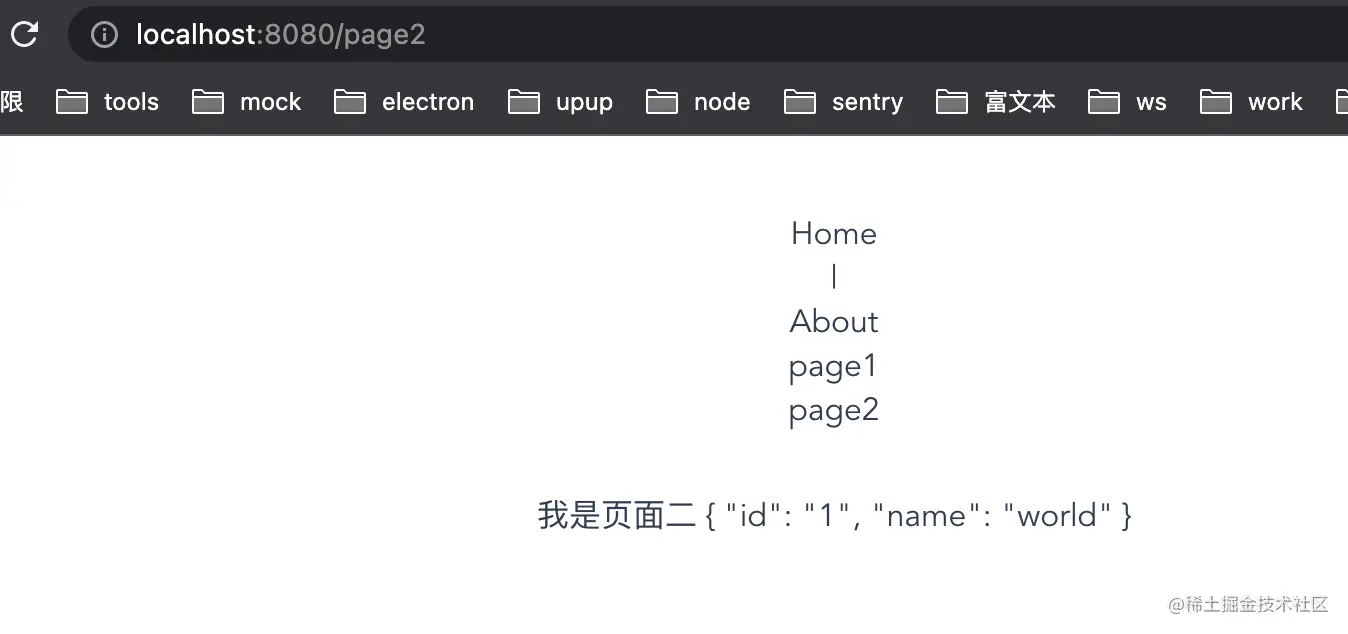Click the folder icon beside mock
The image size is (1348, 634).
pyautogui.click(x=208, y=102)
